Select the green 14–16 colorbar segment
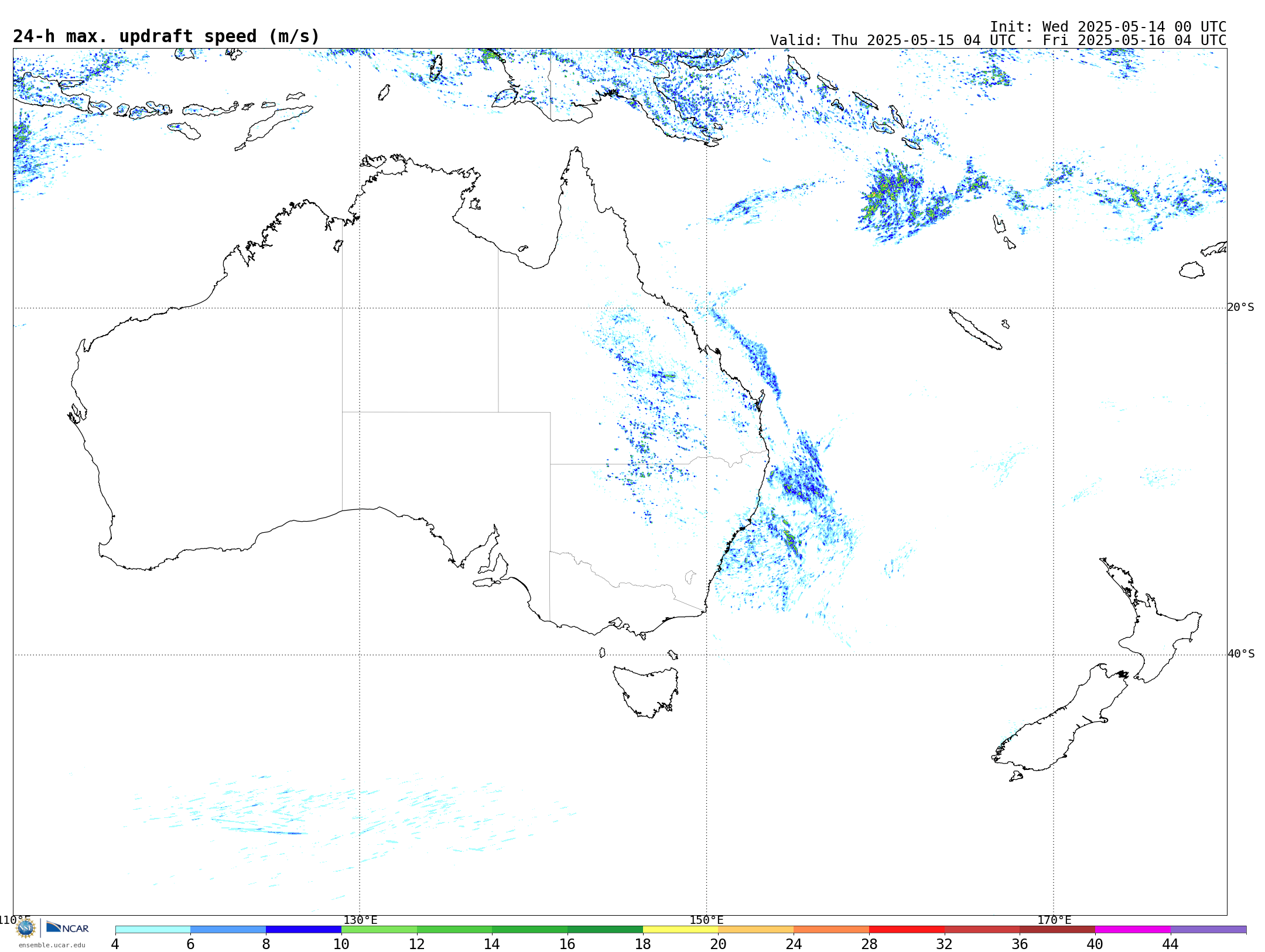The height and width of the screenshot is (952, 1265). pyautogui.click(x=530, y=930)
